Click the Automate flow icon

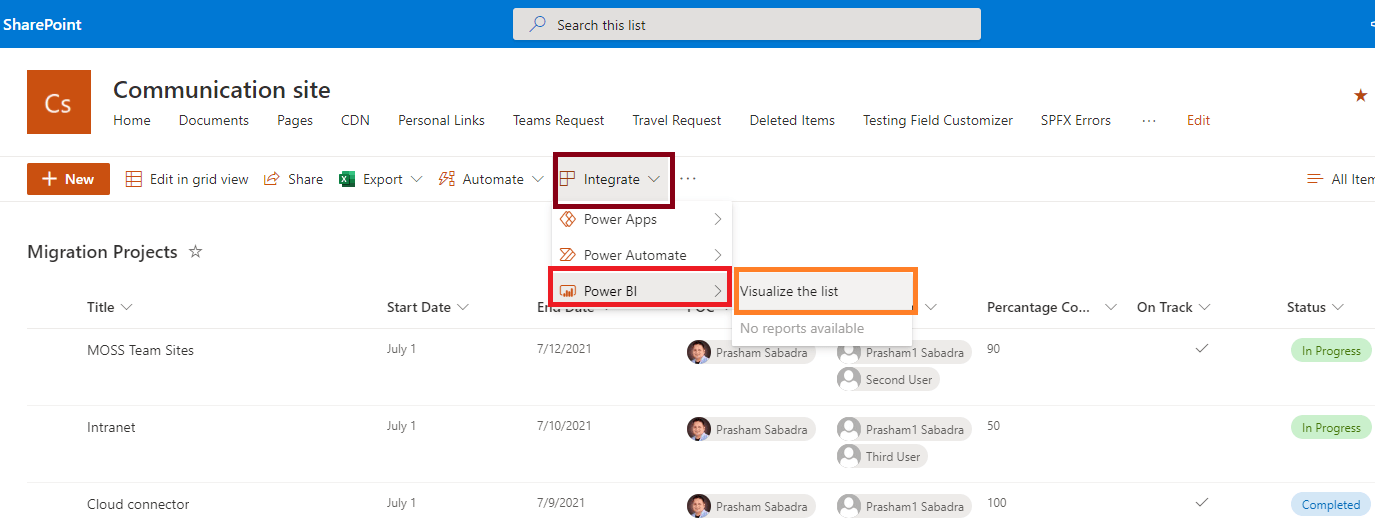(x=447, y=179)
